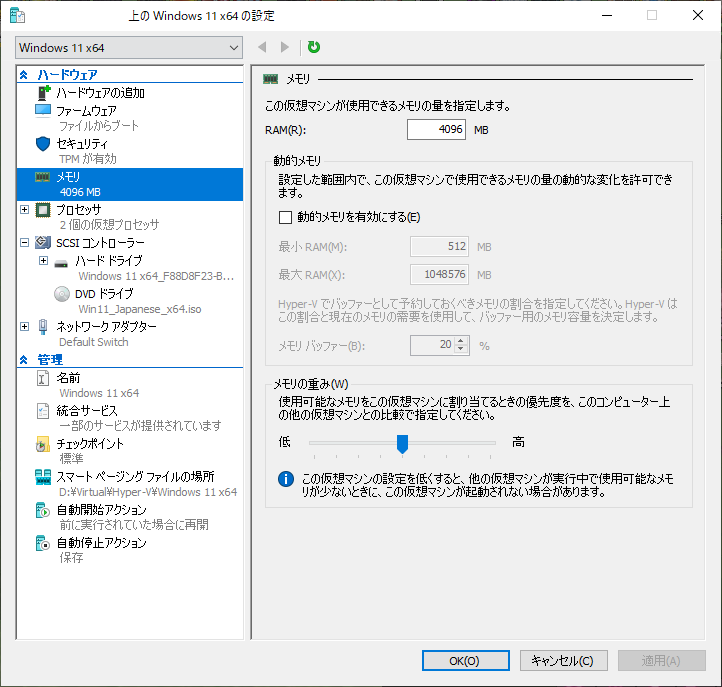Click the forward arrow navigation icon
The height and width of the screenshot is (687, 722).
(285, 47)
